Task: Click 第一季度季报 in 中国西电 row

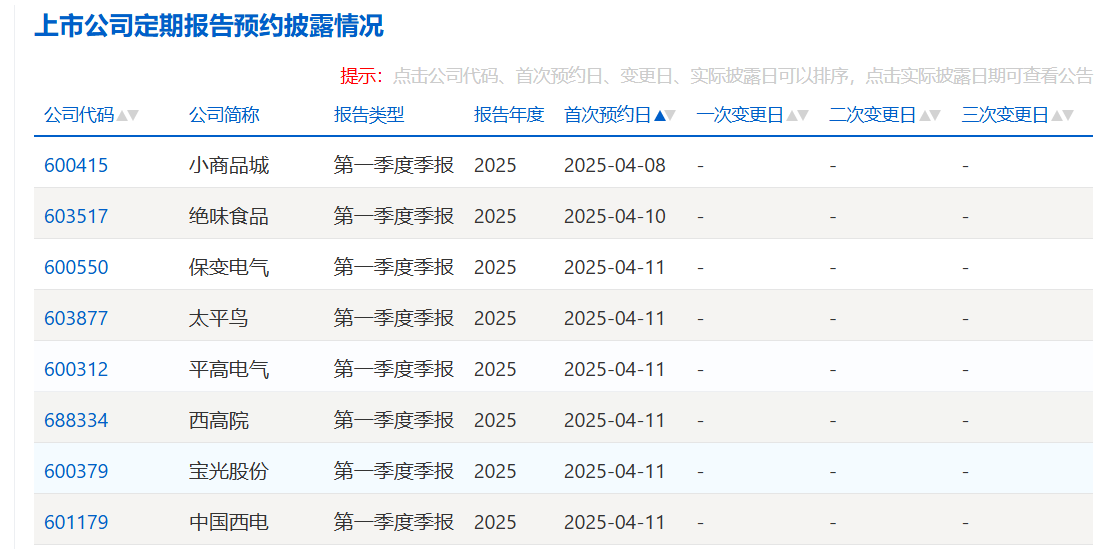Action: click(394, 522)
